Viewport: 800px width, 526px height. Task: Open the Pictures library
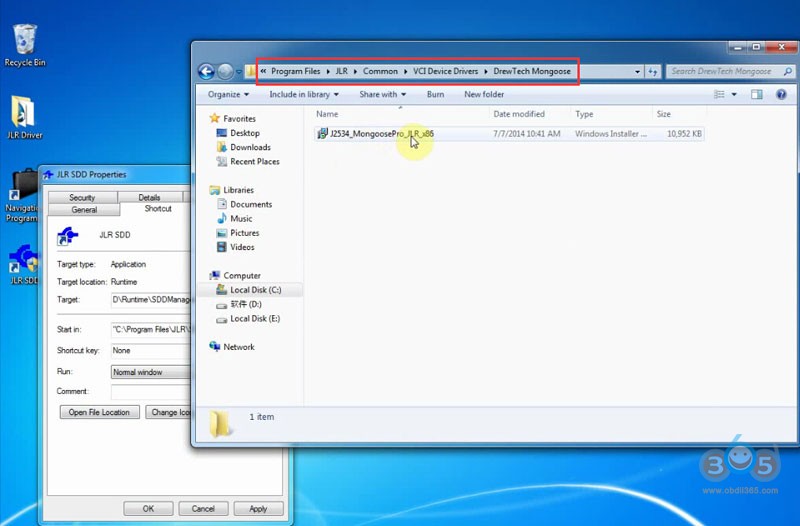pos(244,233)
